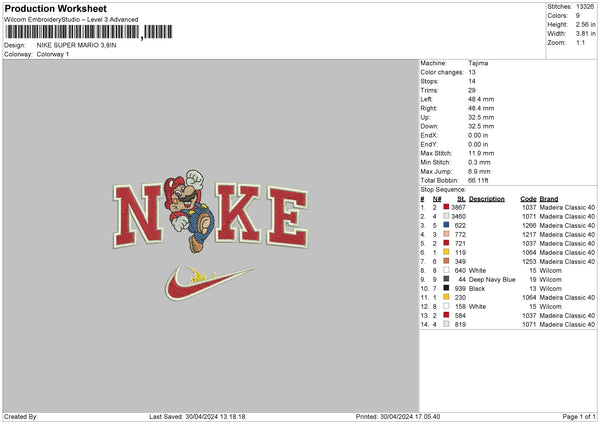Screen dimensions: 600x424
Task: Click the Deep Navy Blue swatch in row 9
Action: tap(446, 279)
